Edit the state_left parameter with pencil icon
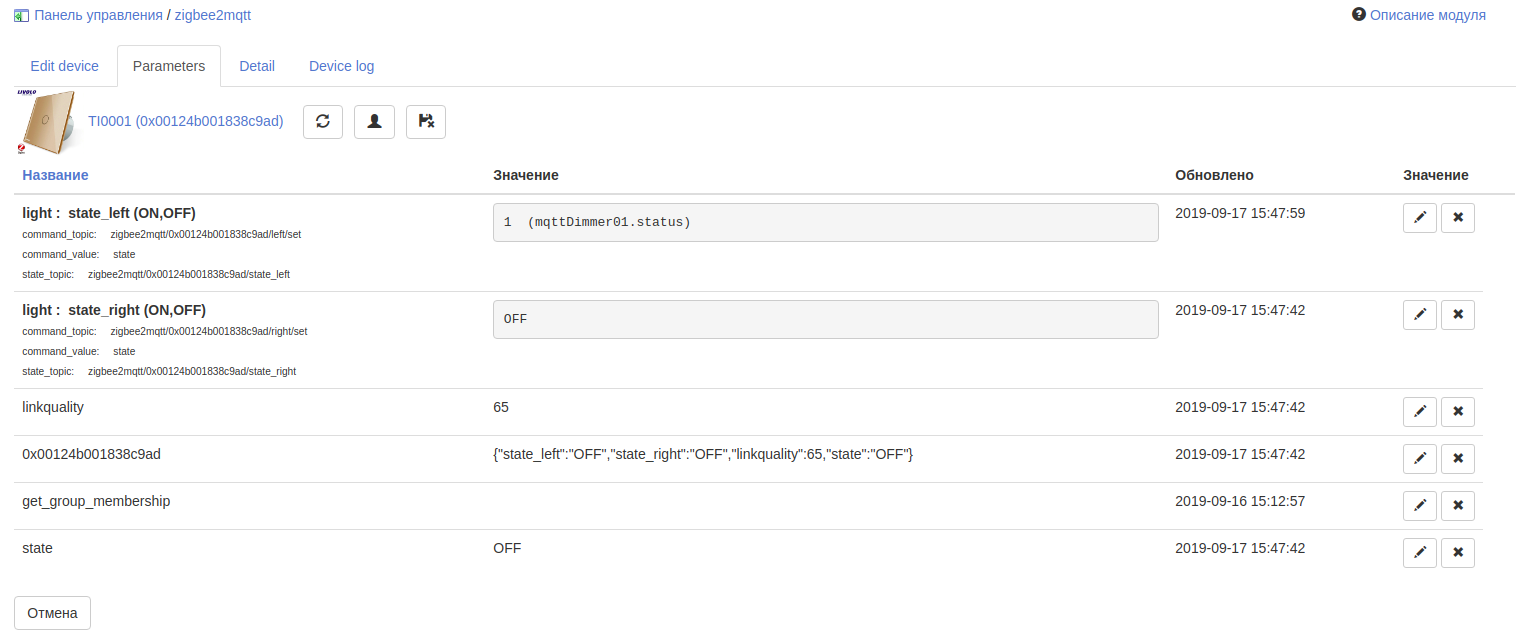1525x640 pixels. point(1420,217)
